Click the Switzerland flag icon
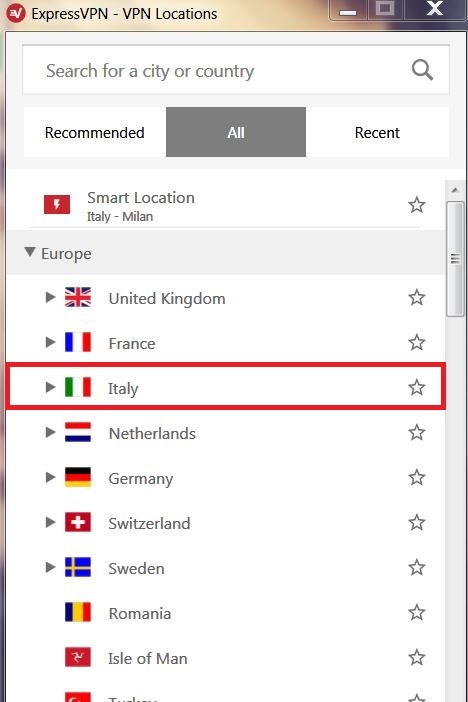468x702 pixels. pyautogui.click(x=78, y=522)
